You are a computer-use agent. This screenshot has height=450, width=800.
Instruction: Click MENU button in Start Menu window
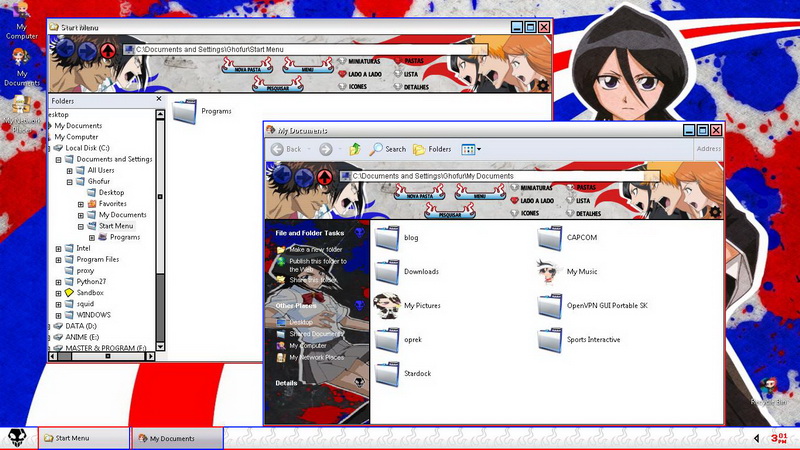click(x=308, y=66)
